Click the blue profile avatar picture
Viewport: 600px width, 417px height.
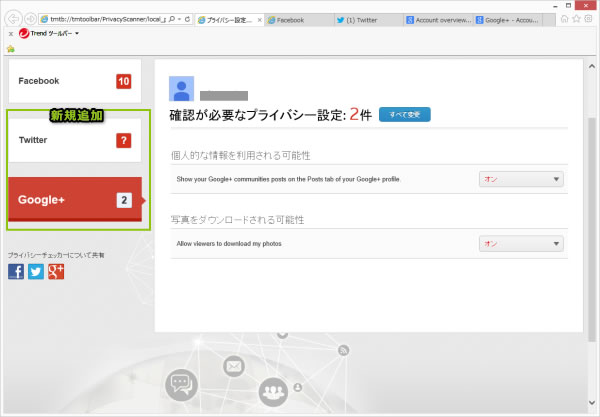[181, 89]
